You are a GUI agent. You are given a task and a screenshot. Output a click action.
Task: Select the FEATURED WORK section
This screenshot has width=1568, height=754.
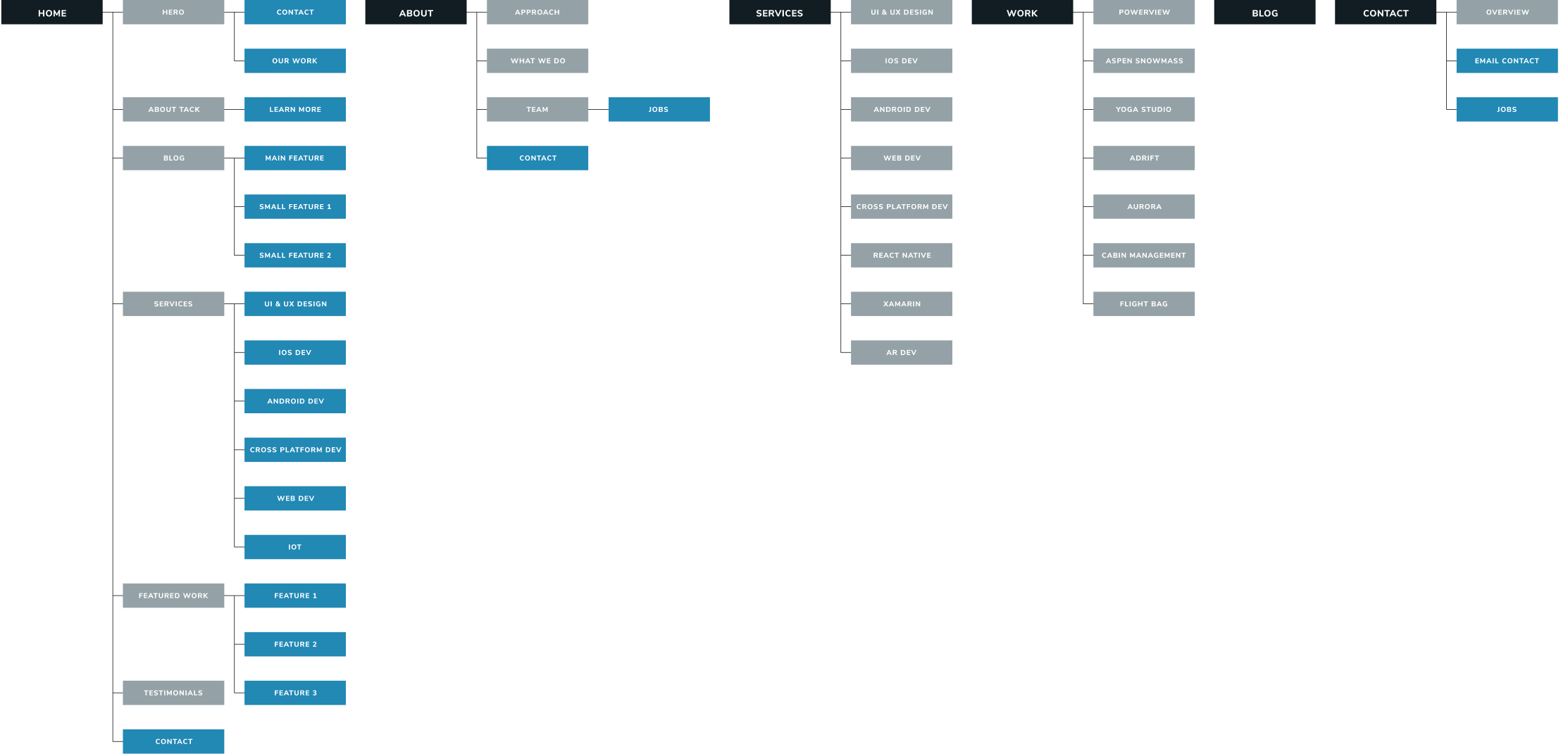coord(173,595)
